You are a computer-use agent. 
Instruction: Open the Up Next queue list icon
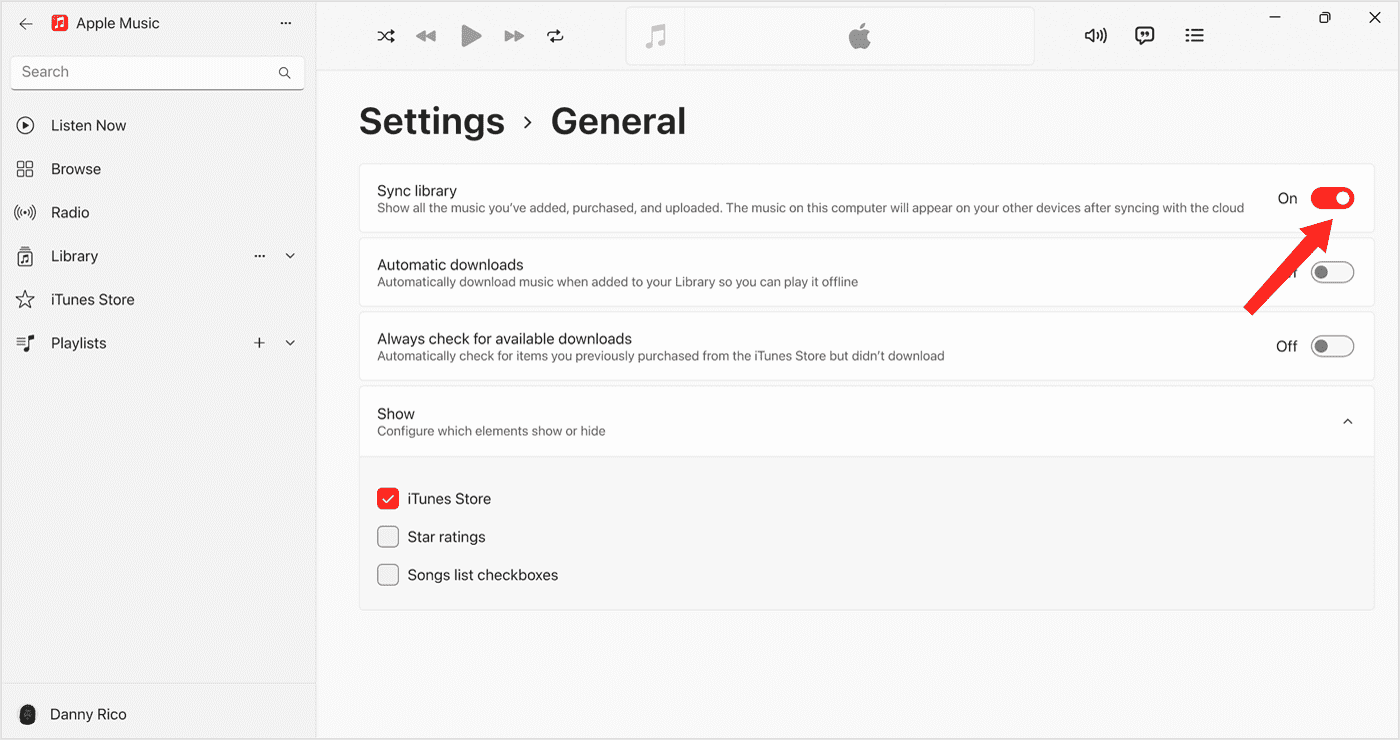(1194, 36)
